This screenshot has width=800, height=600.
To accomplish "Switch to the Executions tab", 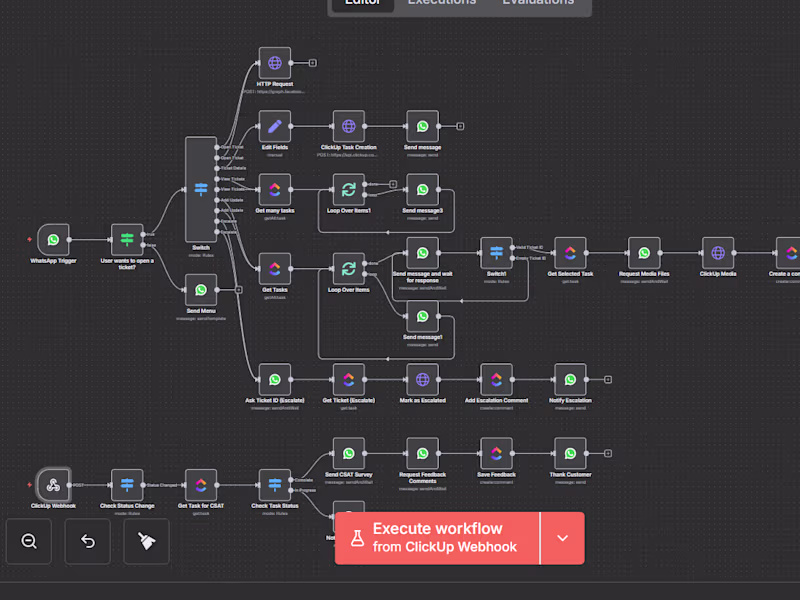I will pyautogui.click(x=442, y=3).
